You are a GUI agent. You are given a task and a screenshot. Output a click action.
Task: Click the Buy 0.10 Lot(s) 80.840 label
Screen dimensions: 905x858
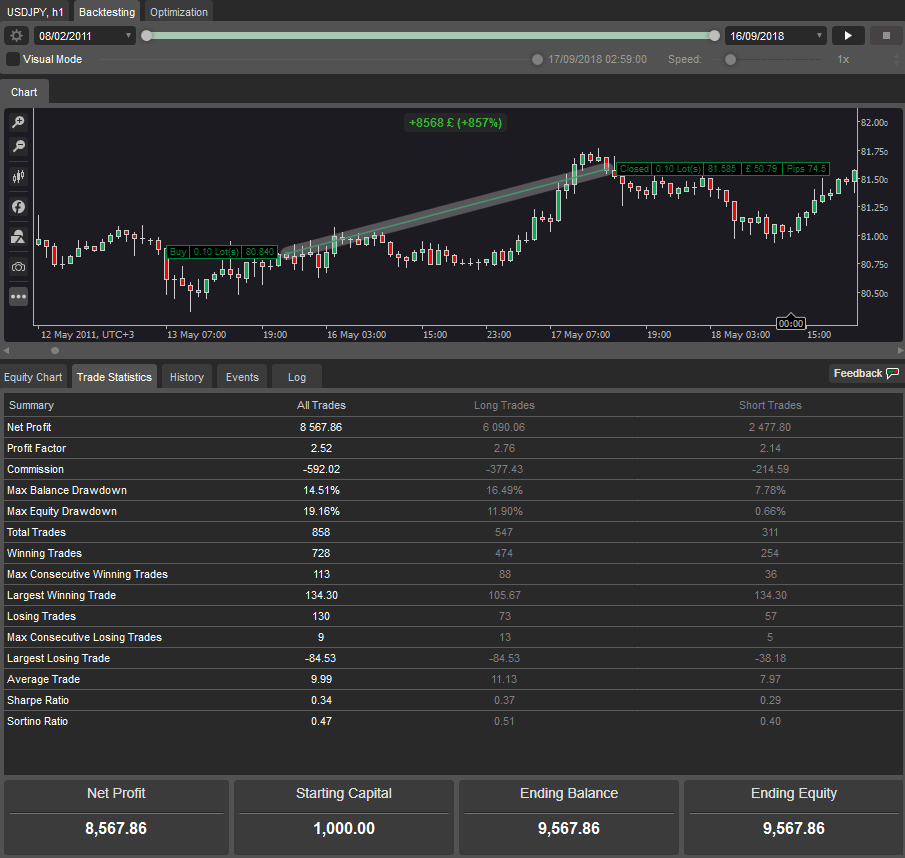pos(222,252)
